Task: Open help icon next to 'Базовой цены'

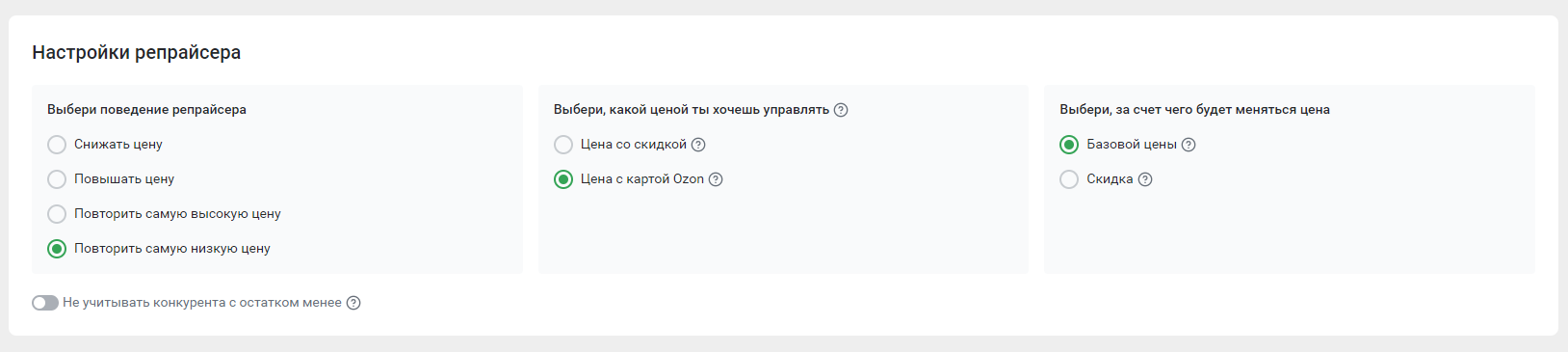Action: point(1189,145)
